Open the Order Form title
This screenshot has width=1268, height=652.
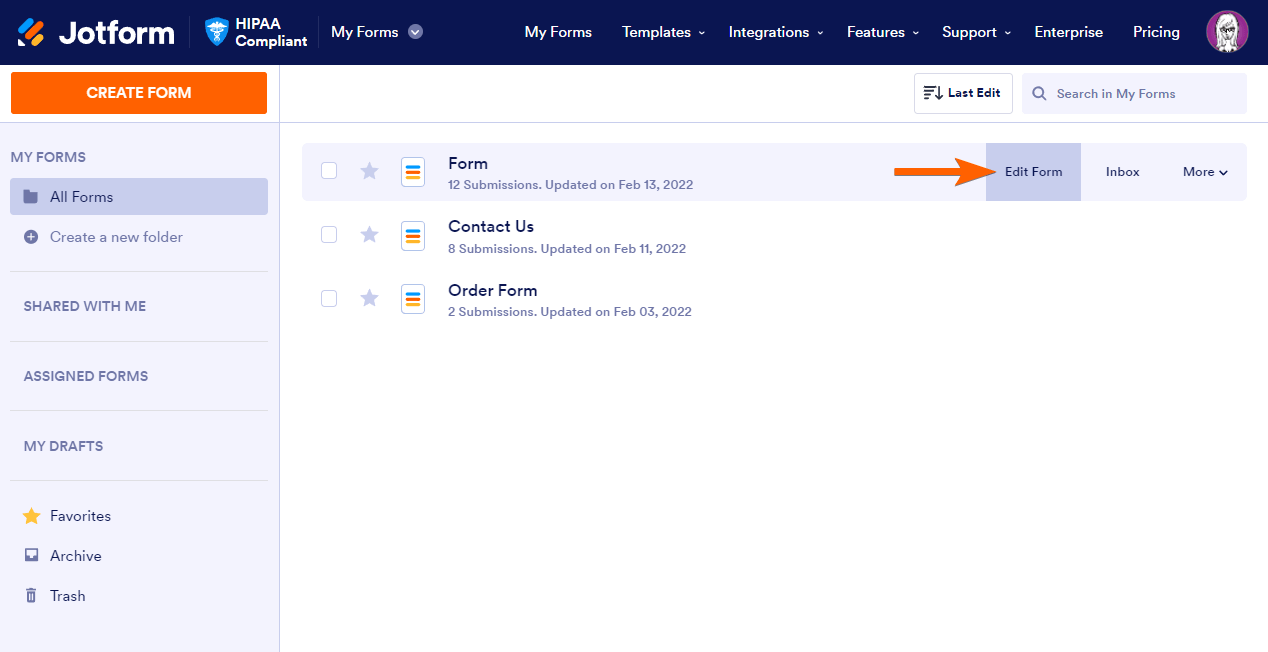point(493,291)
